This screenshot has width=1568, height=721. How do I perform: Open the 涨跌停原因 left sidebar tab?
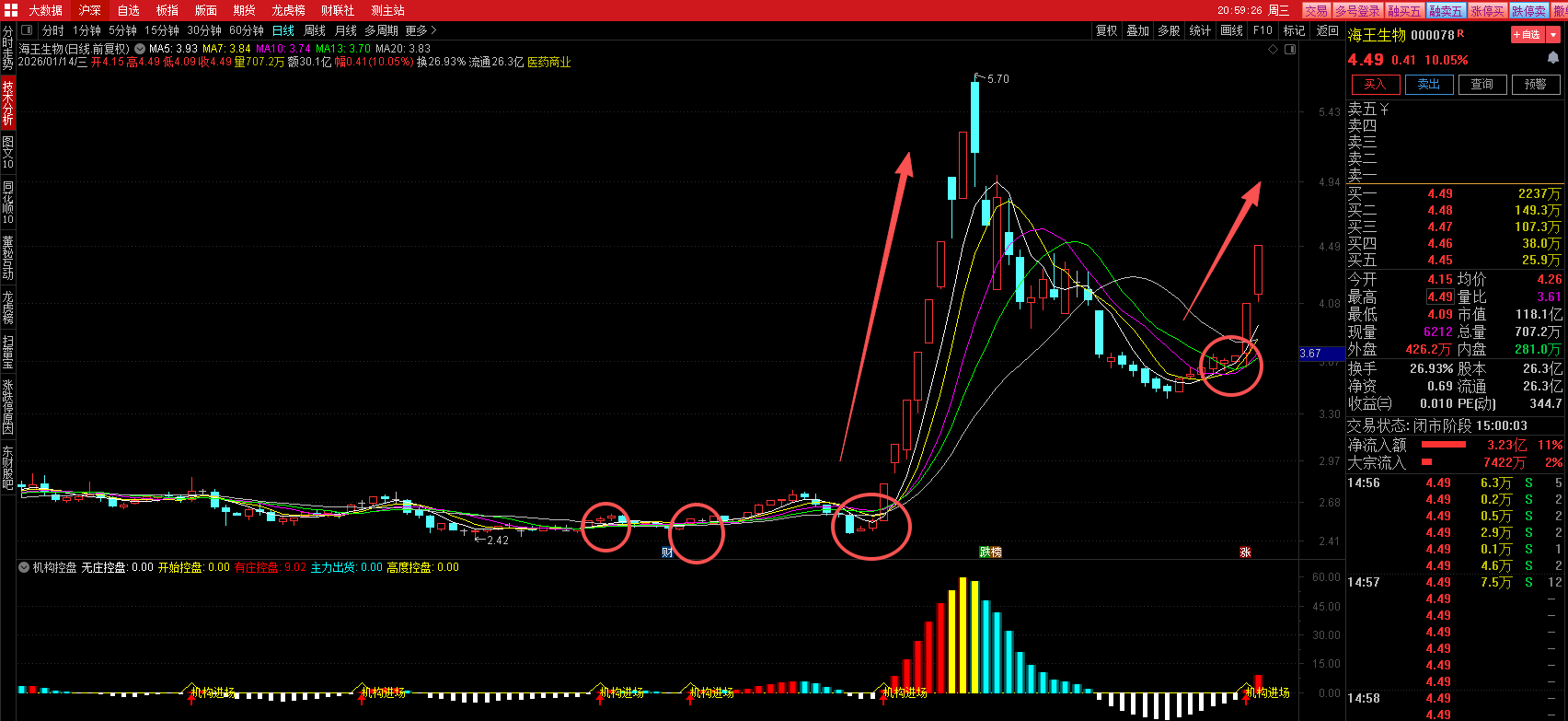click(x=7, y=407)
